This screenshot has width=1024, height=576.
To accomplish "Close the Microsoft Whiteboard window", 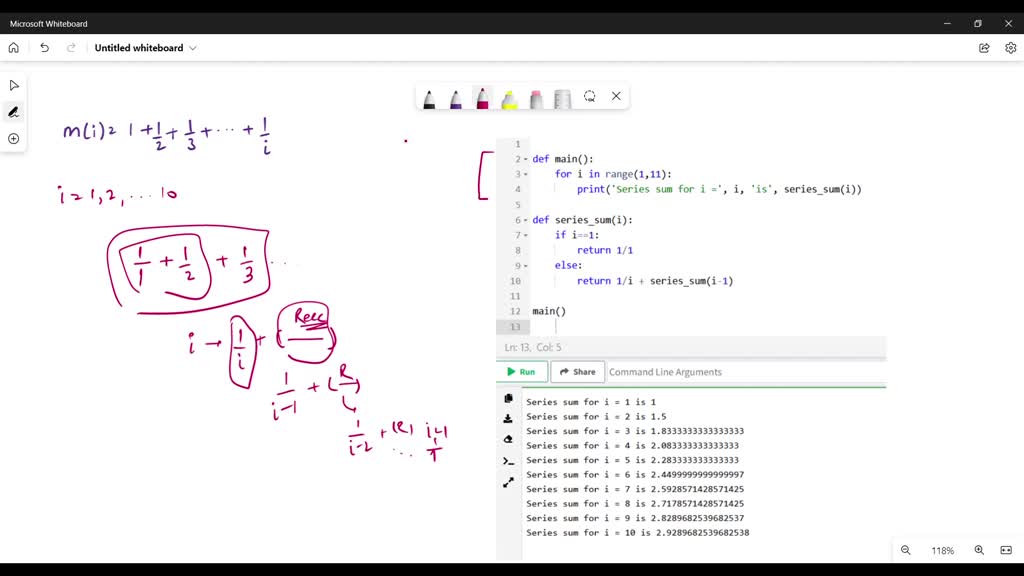I will click(x=1008, y=24).
